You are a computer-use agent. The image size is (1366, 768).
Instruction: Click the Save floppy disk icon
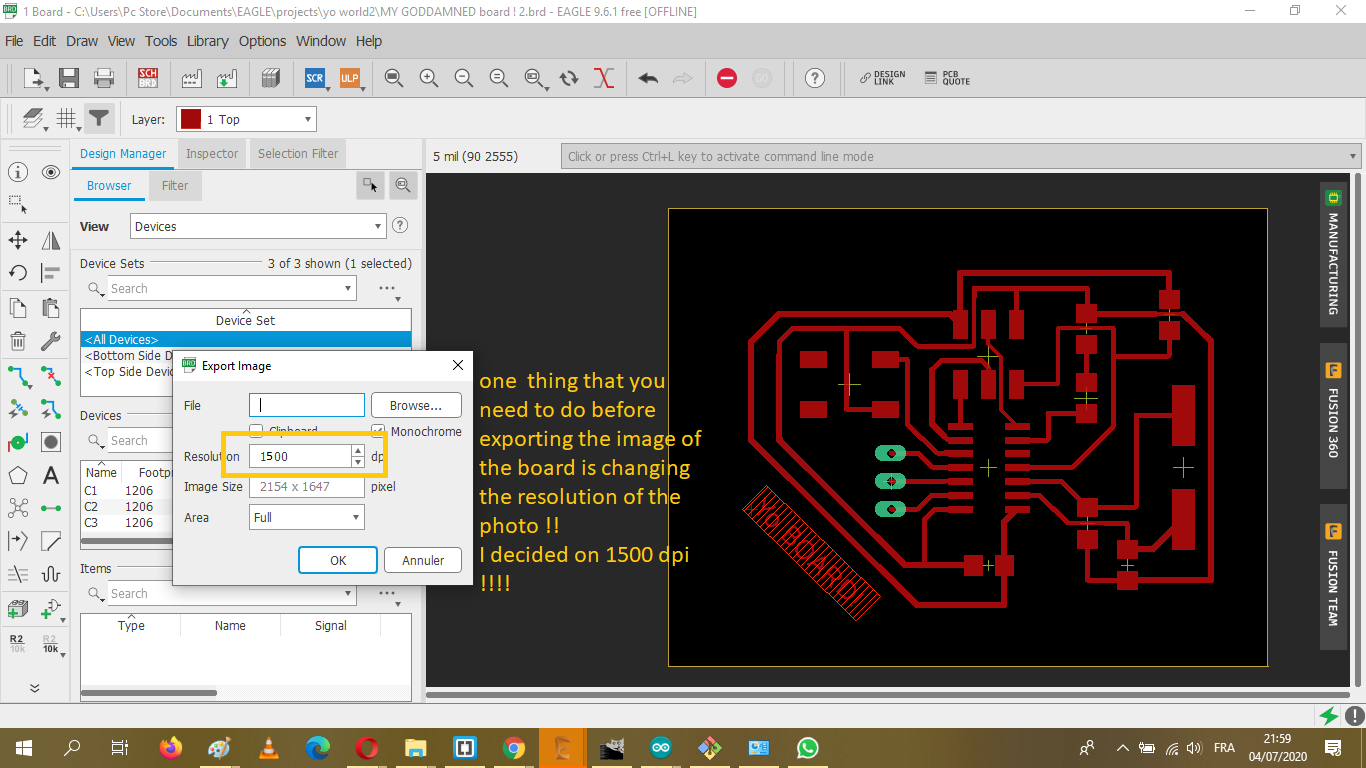click(x=69, y=78)
